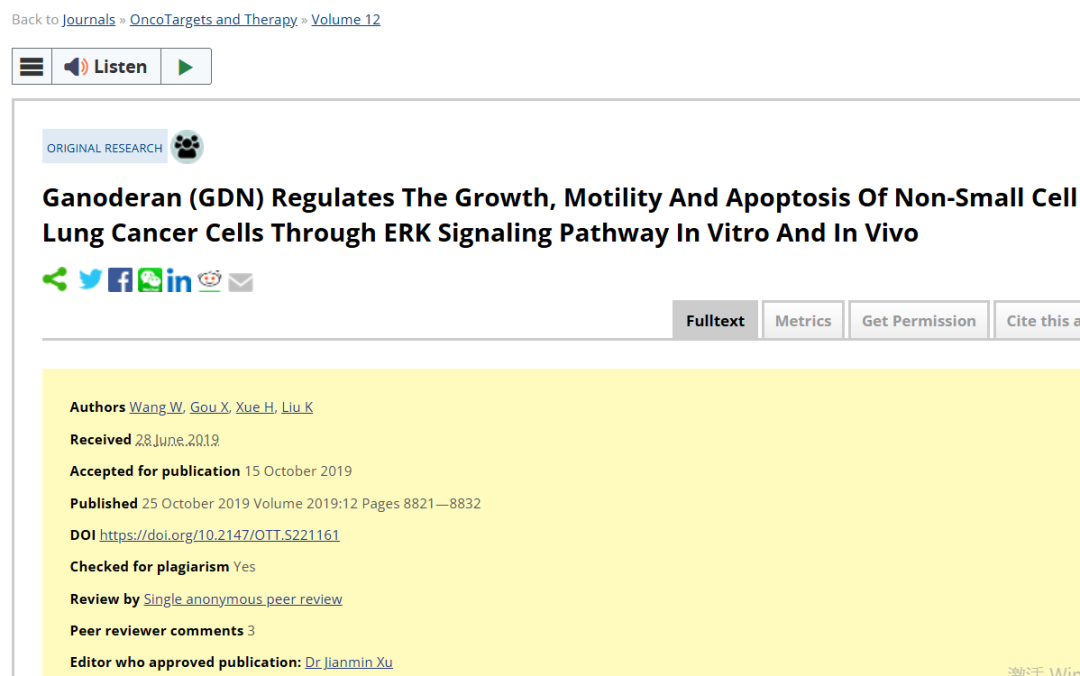Image resolution: width=1080 pixels, height=676 pixels.
Task: Click the green share icon
Action: pos(55,280)
